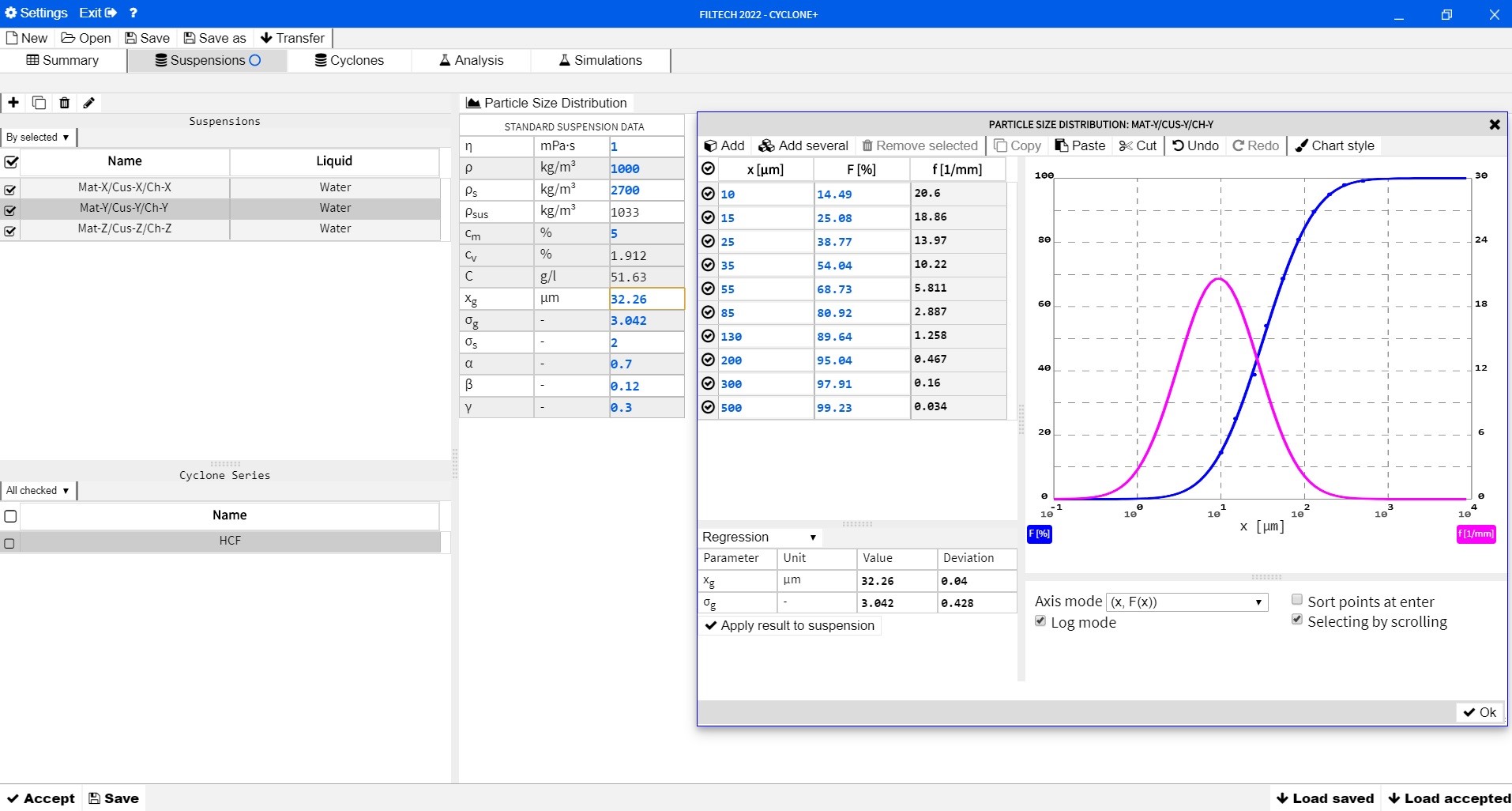Click Remove selected
1512x811 pixels.
tap(920, 145)
